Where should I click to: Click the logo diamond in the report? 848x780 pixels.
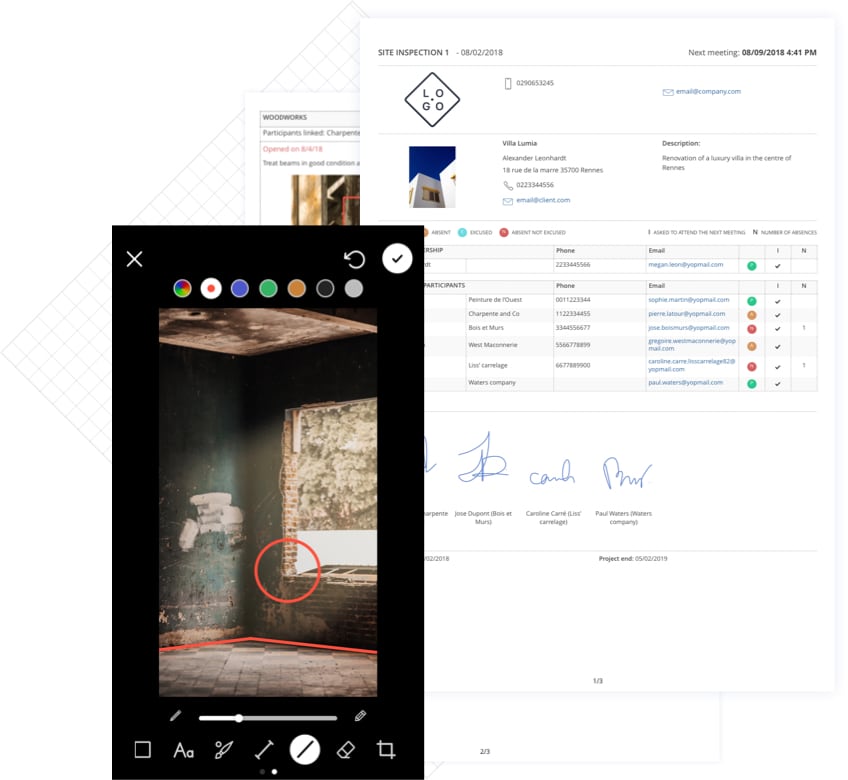click(x=432, y=100)
